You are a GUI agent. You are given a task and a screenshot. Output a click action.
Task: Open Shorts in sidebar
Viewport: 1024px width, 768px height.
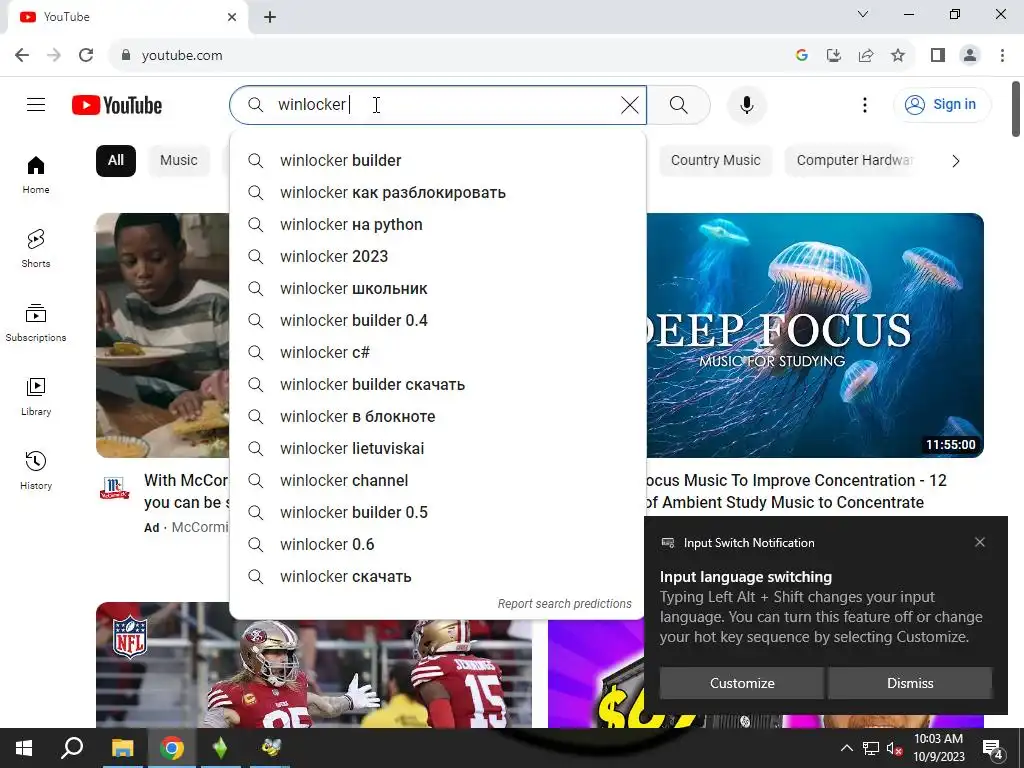click(36, 249)
